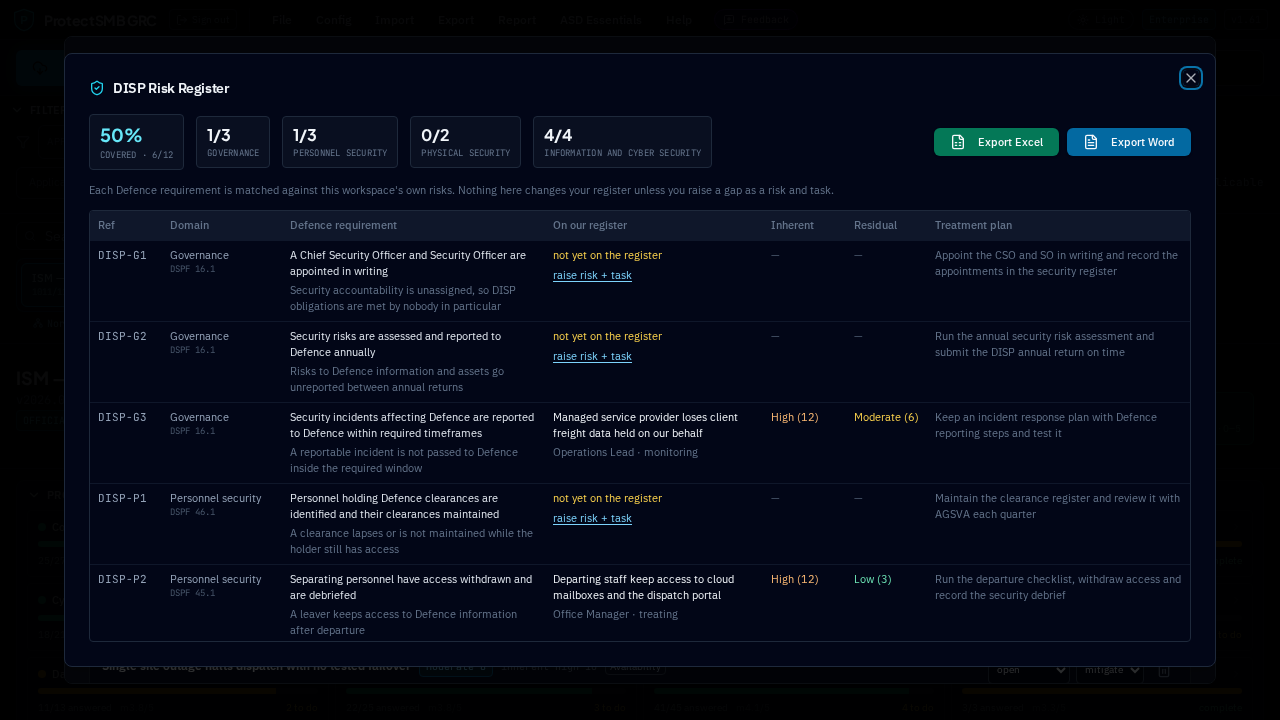This screenshot has width=1280, height=720.
Task: Select the 0/2 Physical Security card
Action: (465, 142)
